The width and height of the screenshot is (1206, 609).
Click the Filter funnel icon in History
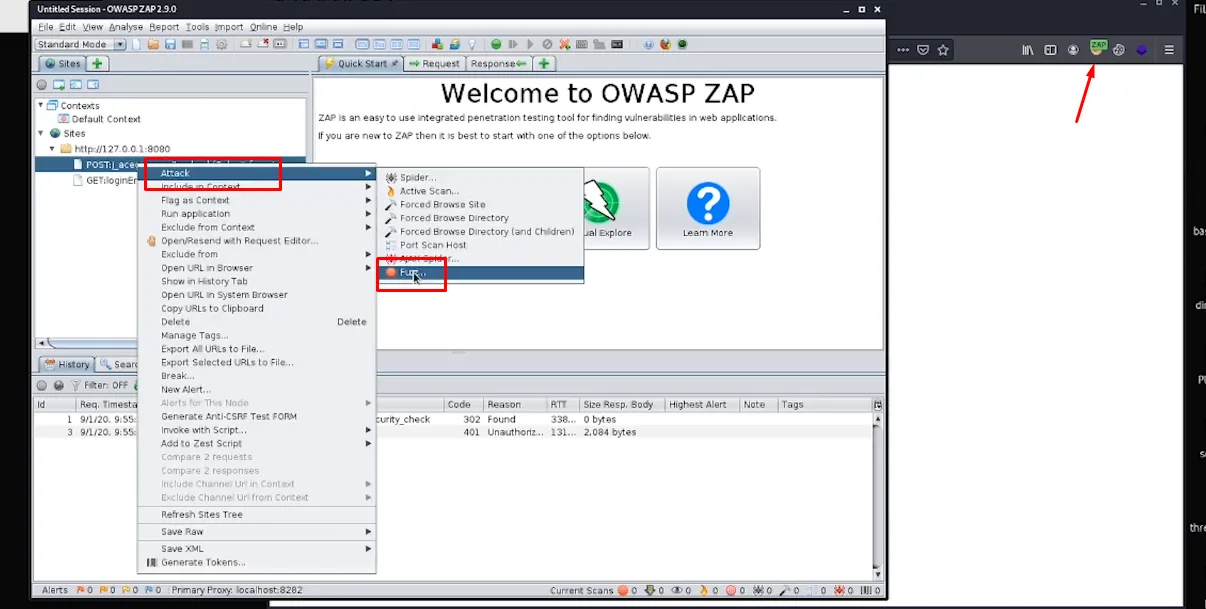[x=76, y=385]
